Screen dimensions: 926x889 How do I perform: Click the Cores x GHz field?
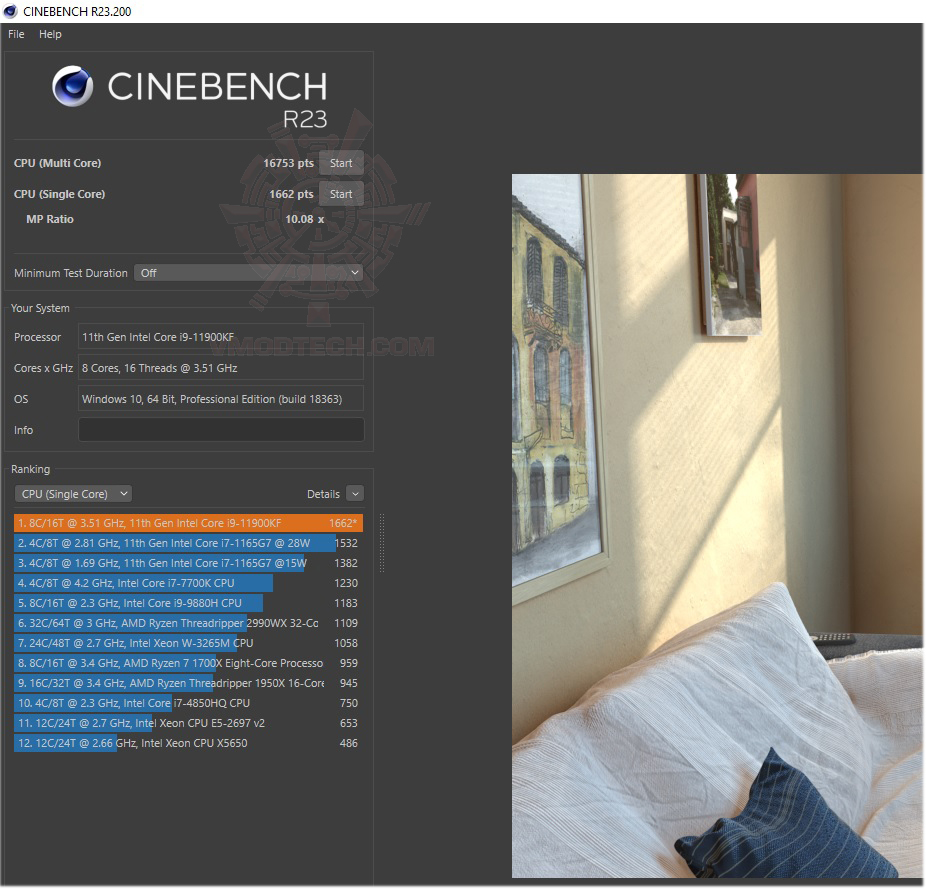coord(221,368)
